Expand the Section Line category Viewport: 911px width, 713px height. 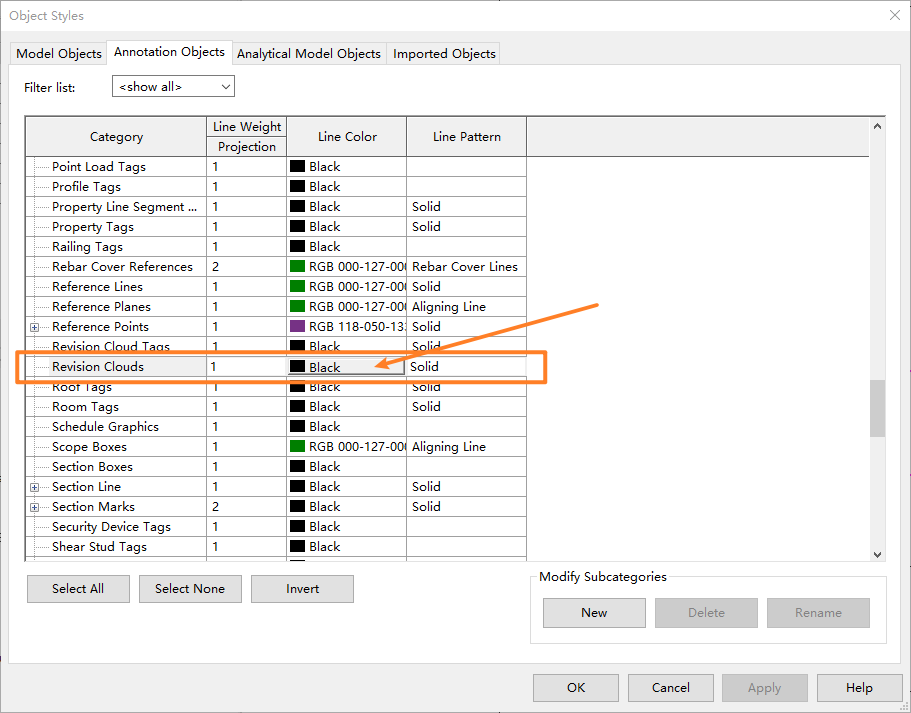[34, 486]
